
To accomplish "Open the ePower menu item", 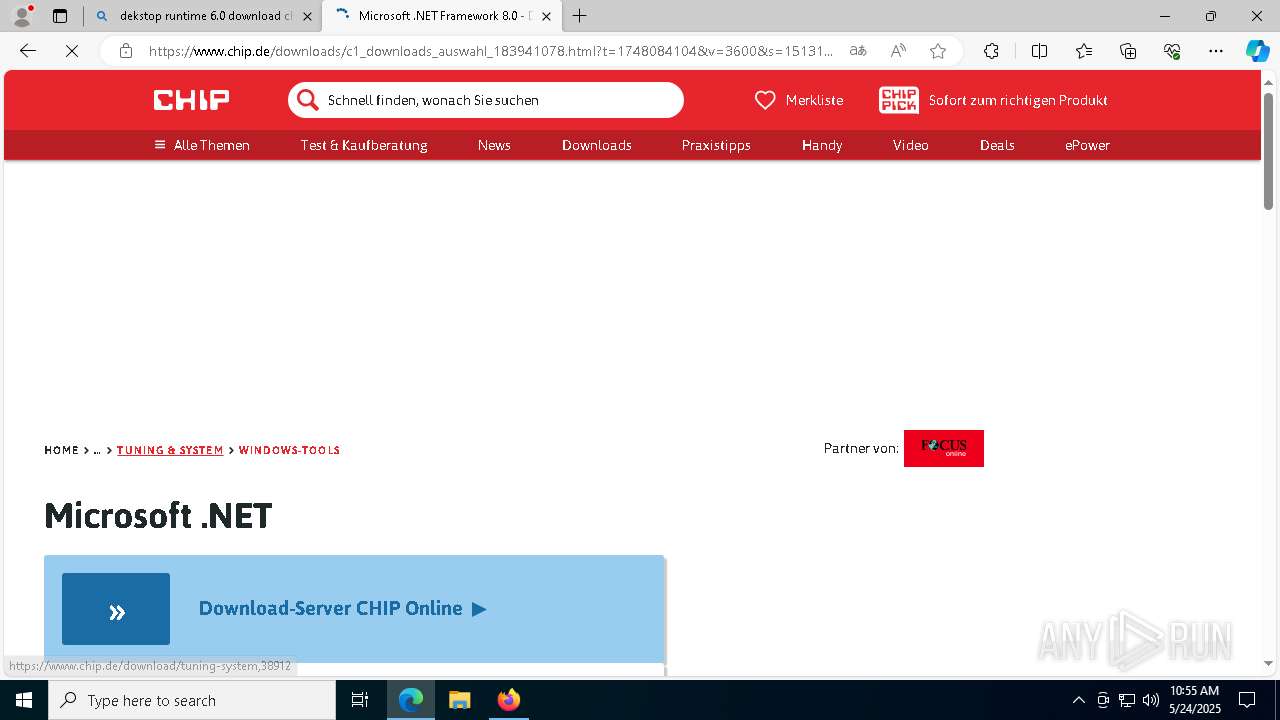I will [x=1087, y=145].
